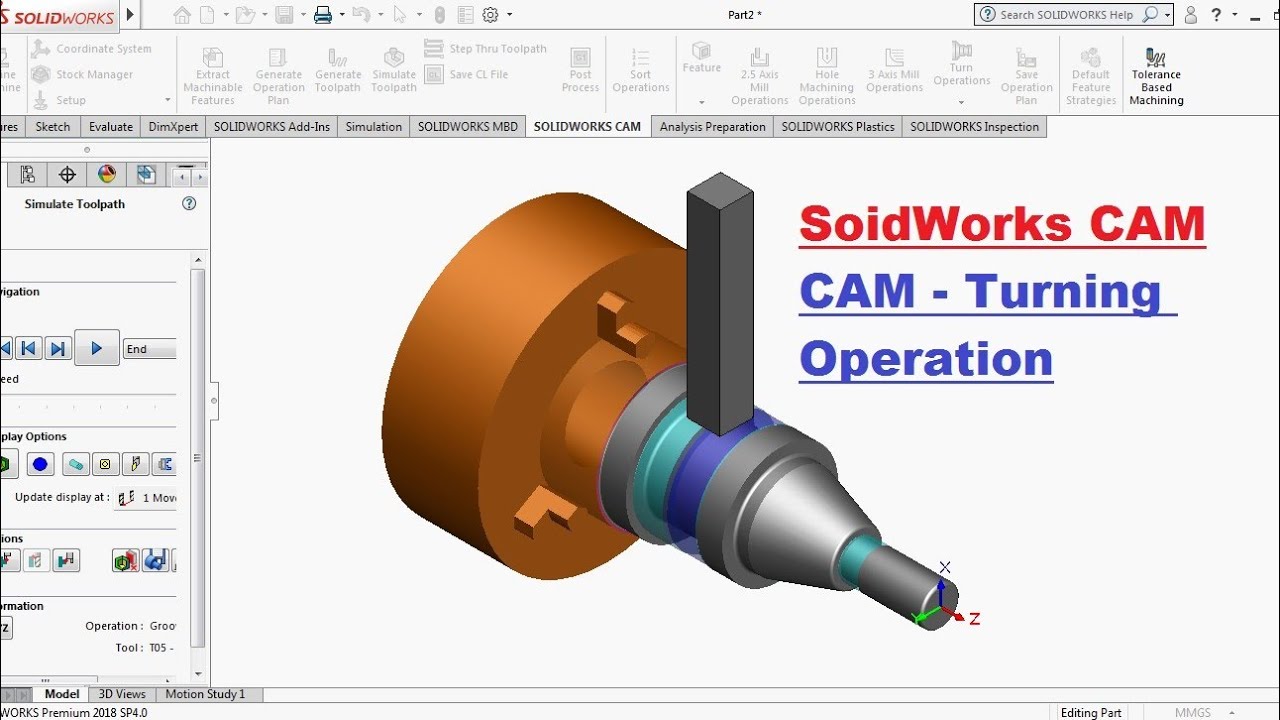The height and width of the screenshot is (720, 1280).
Task: Open the DisplayManager color sphere tab
Action: pos(107,175)
